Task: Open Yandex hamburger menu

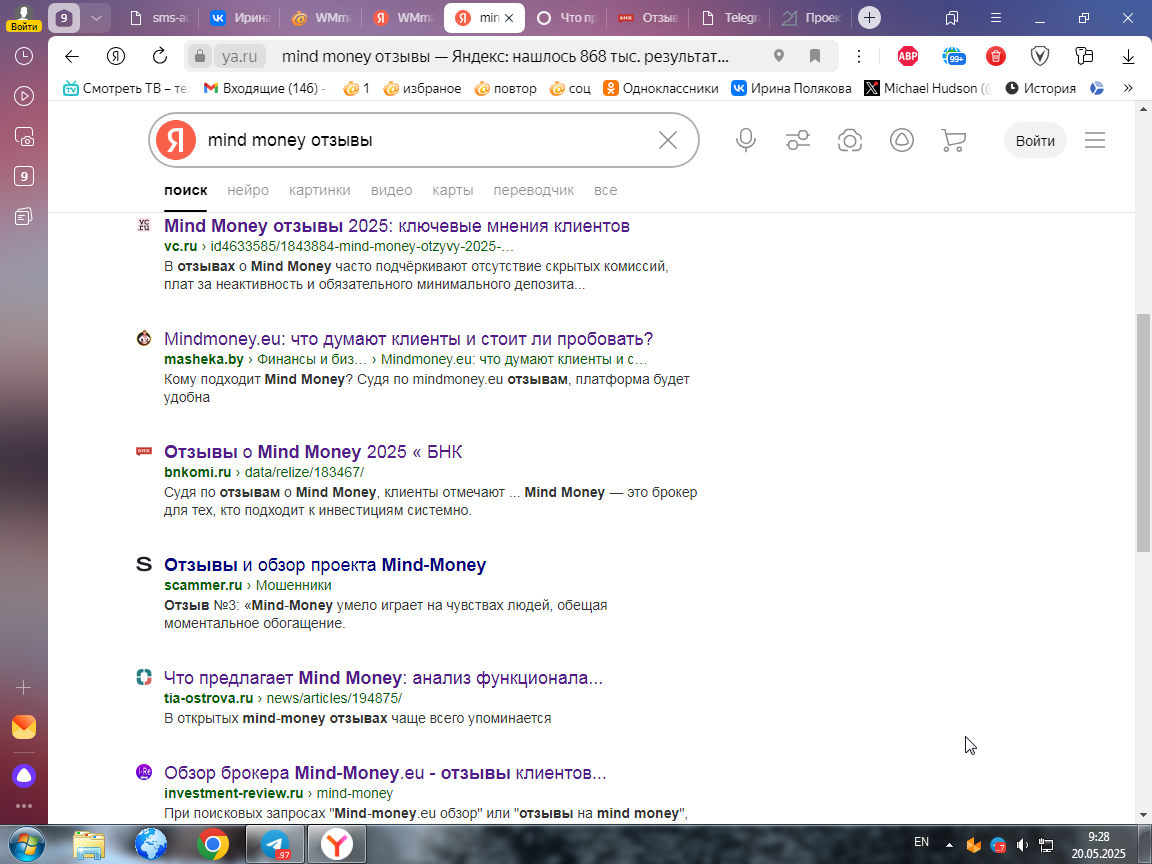Action: click(1095, 140)
